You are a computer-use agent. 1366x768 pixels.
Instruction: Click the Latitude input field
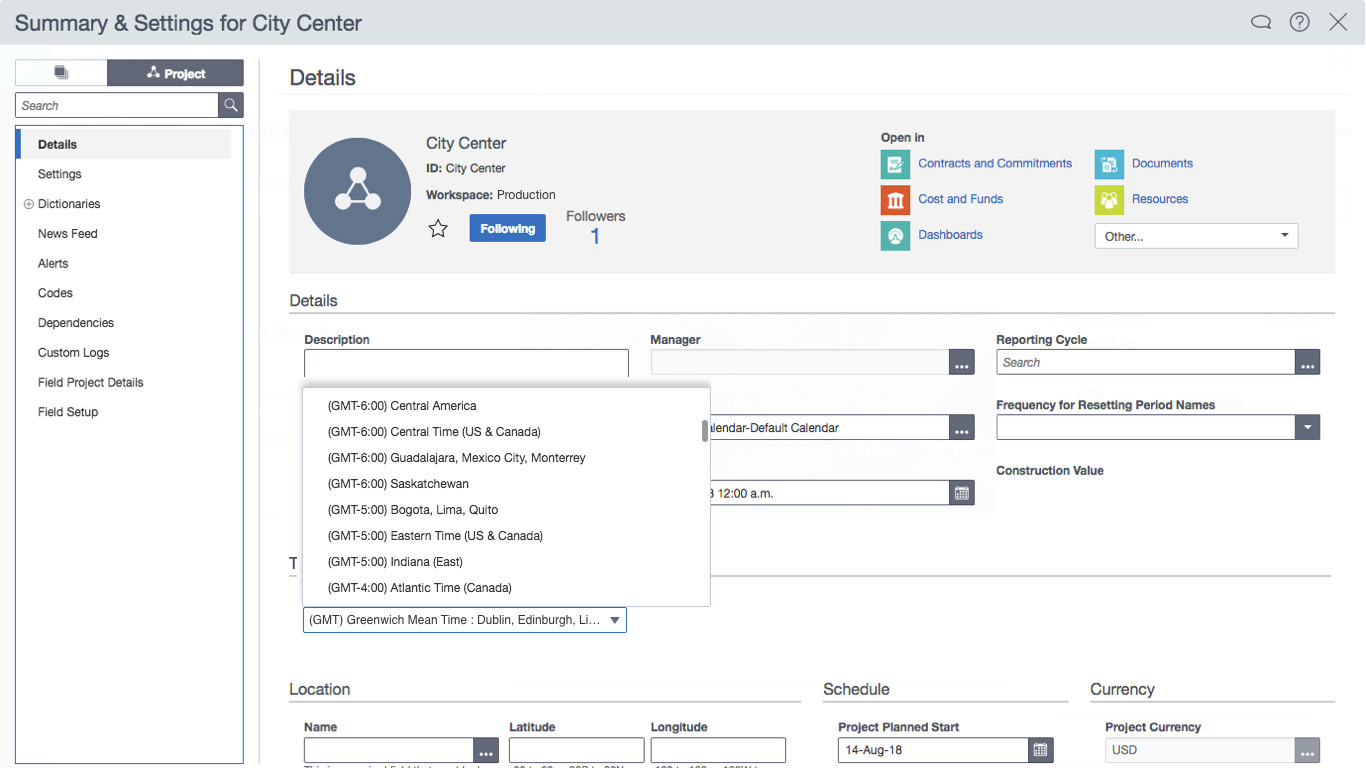(x=577, y=750)
